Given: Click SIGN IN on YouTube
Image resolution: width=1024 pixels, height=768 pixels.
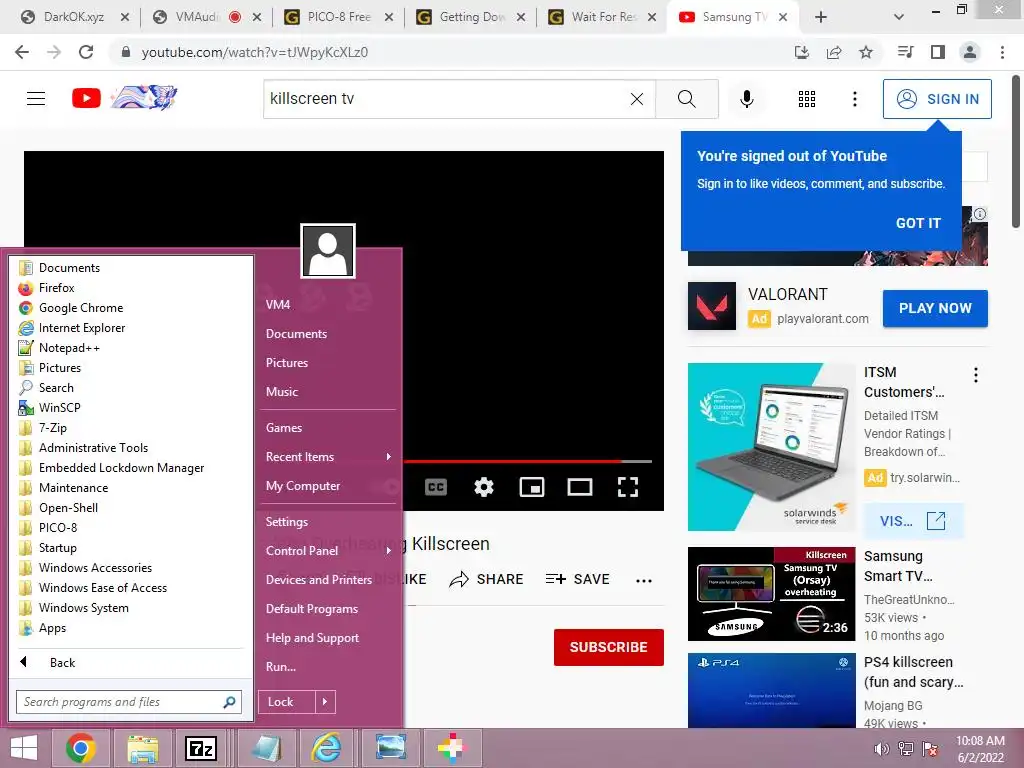Looking at the screenshot, I should tap(937, 99).
